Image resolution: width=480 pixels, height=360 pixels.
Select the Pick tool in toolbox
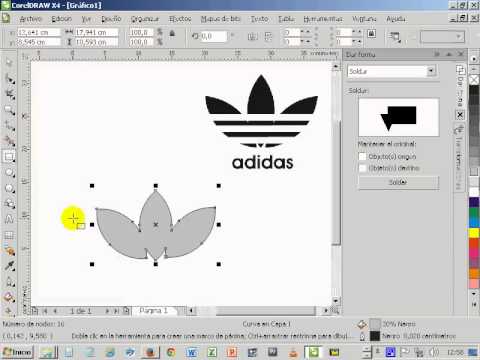[x=9, y=63]
